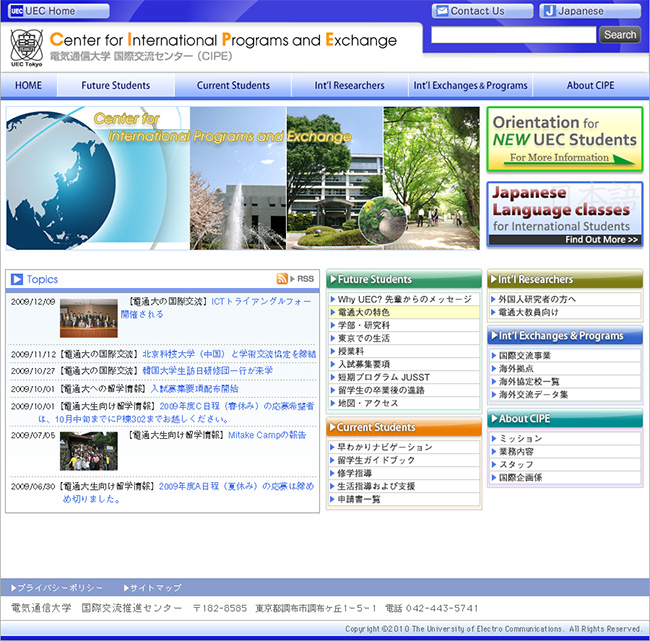
Task: Open the Contact Us button
Action: tap(483, 11)
